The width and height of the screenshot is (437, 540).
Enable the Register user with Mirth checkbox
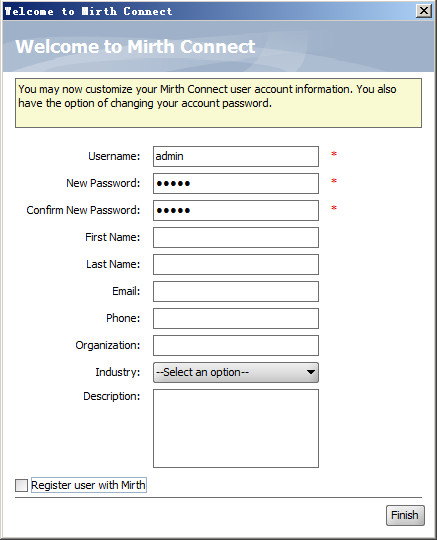21,486
